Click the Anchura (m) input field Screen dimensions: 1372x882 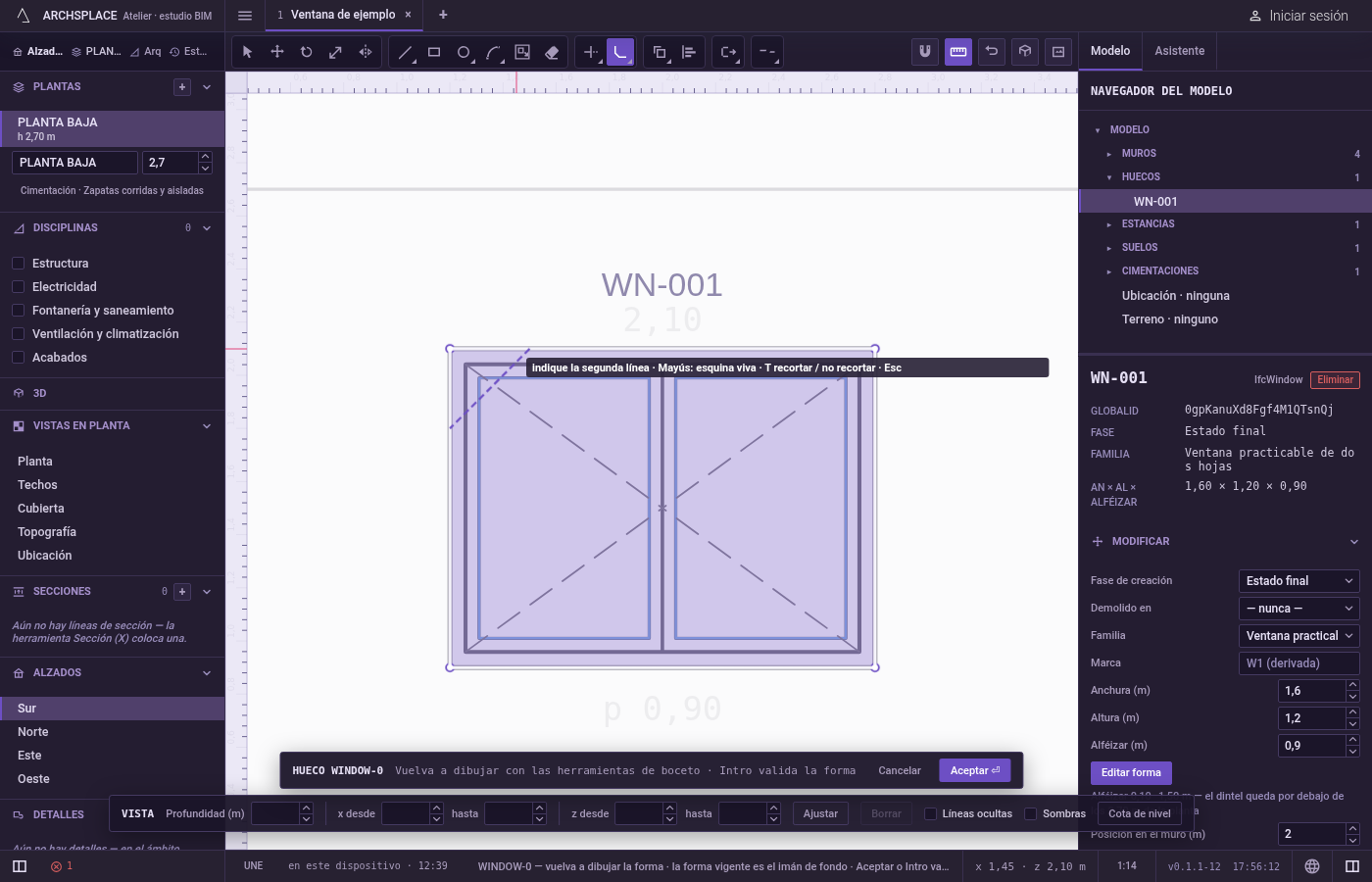(1311, 691)
